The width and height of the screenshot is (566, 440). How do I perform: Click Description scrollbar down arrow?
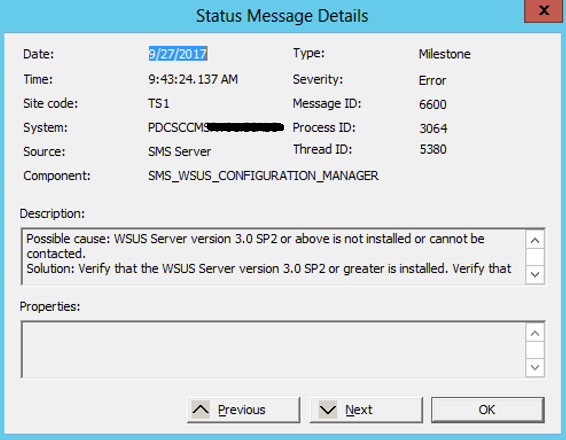(535, 274)
